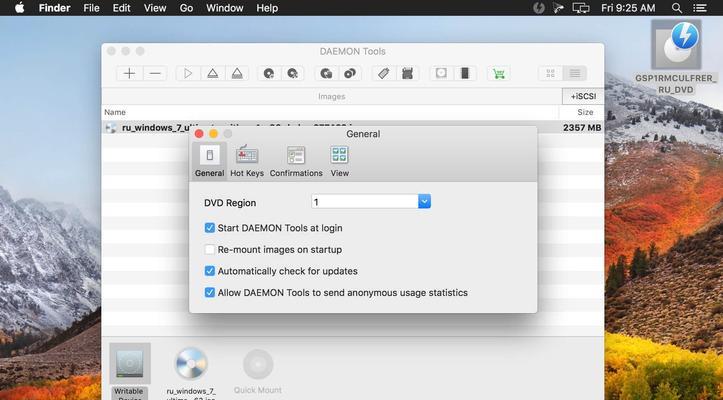This screenshot has height=400, width=723.
Task: Click the second disc image toolbar icon
Action: [x=292, y=73]
